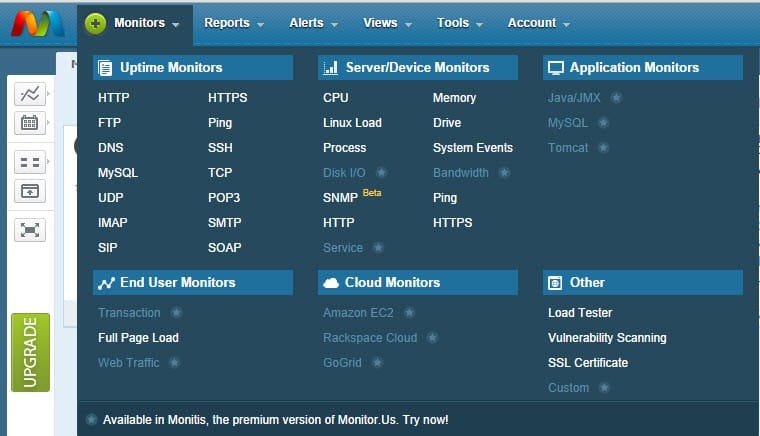Open the Tools dropdown

(x=460, y=23)
